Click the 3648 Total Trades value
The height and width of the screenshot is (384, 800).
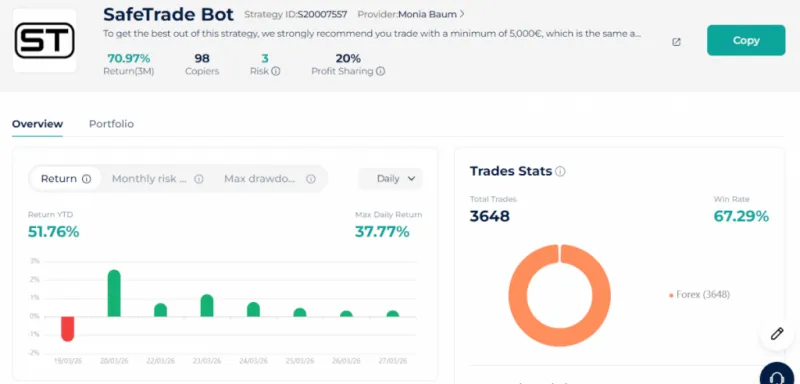click(x=490, y=216)
